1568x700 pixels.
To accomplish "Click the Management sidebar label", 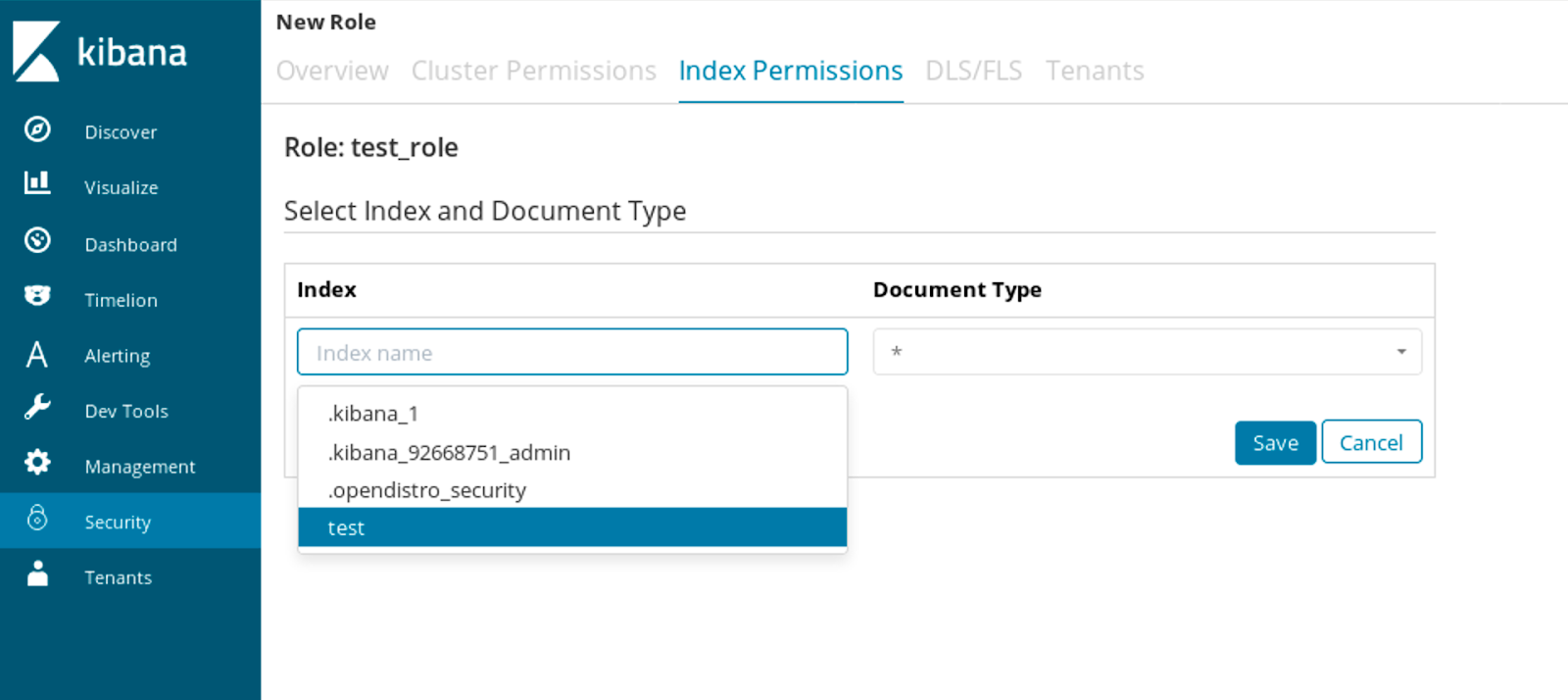I will pyautogui.click(x=140, y=467).
